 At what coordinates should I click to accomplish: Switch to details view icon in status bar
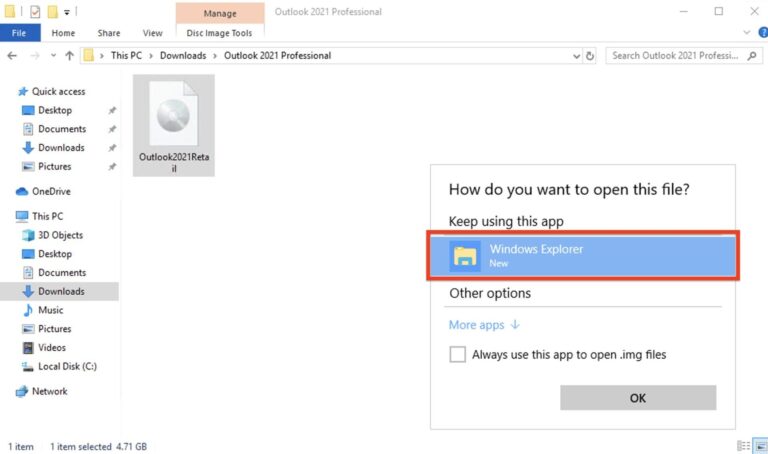[744, 446]
